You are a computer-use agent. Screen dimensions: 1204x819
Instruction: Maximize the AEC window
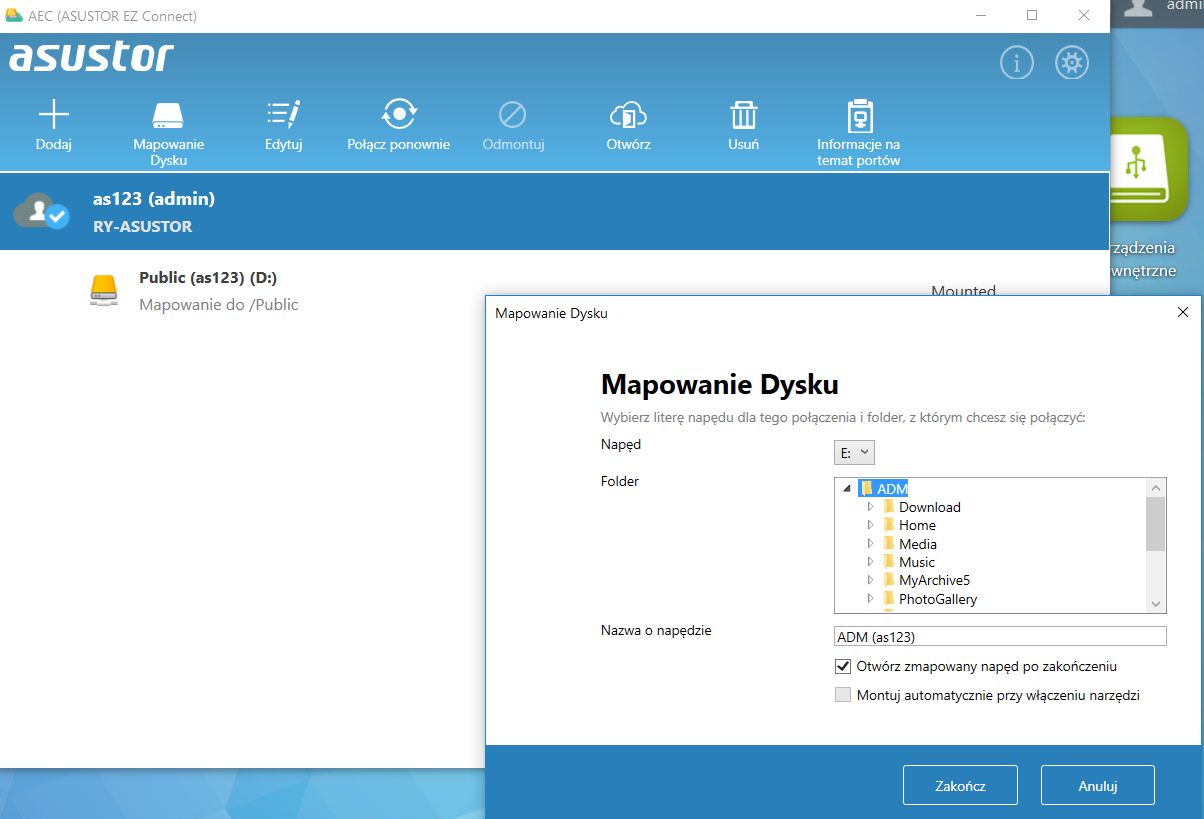click(1032, 16)
